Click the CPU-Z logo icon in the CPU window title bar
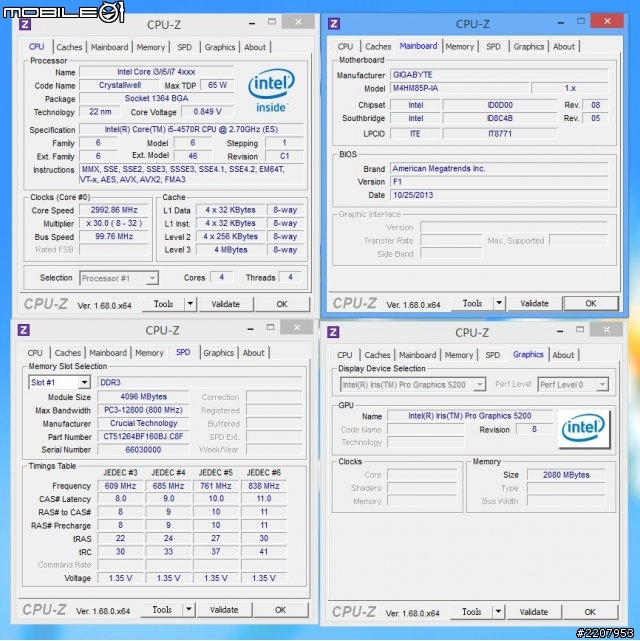The height and width of the screenshot is (641, 640). click(25, 24)
